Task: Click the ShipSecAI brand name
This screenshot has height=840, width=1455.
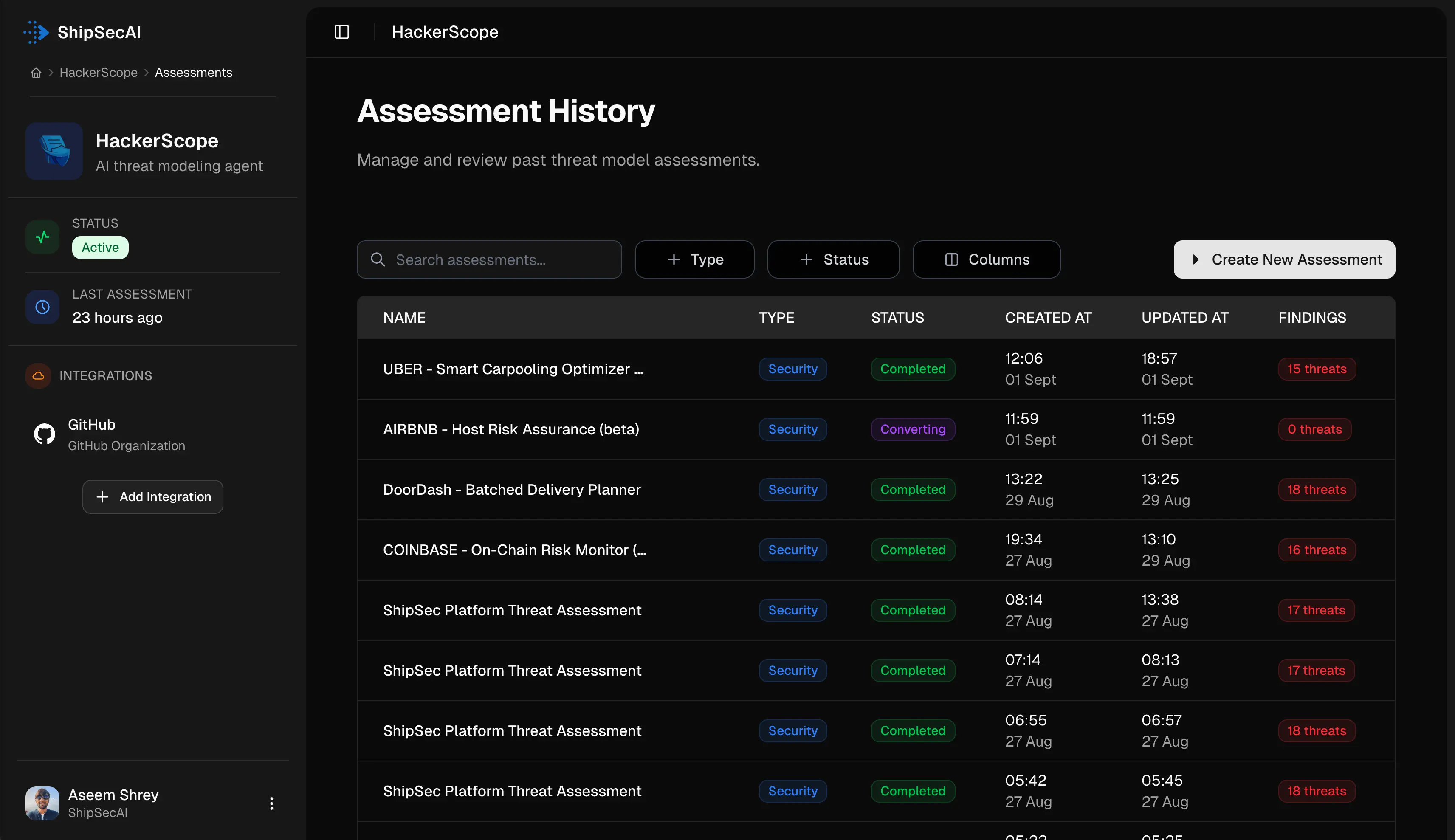Action: [x=99, y=32]
